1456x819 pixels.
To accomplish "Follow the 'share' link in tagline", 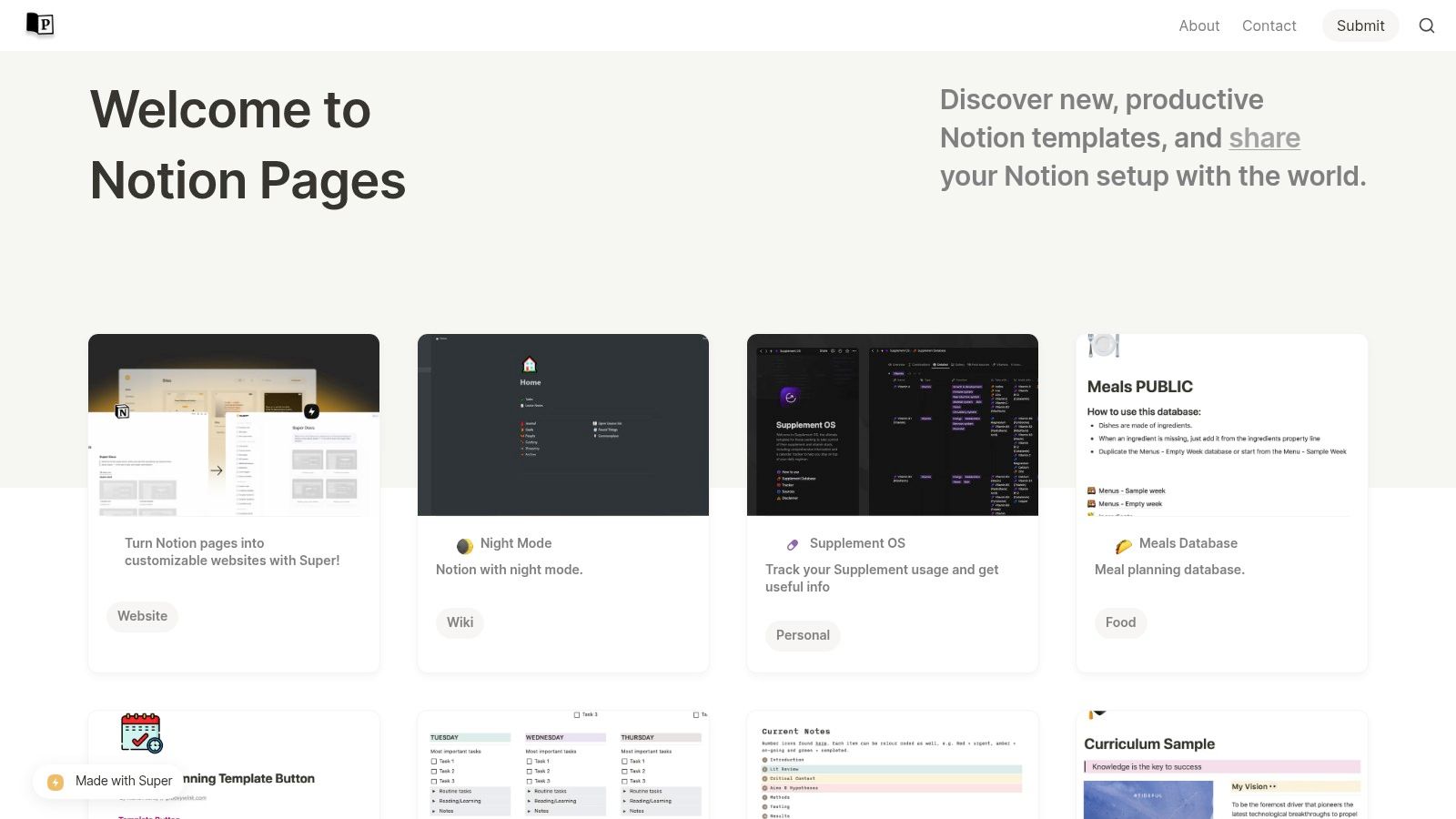I will click(x=1264, y=137).
